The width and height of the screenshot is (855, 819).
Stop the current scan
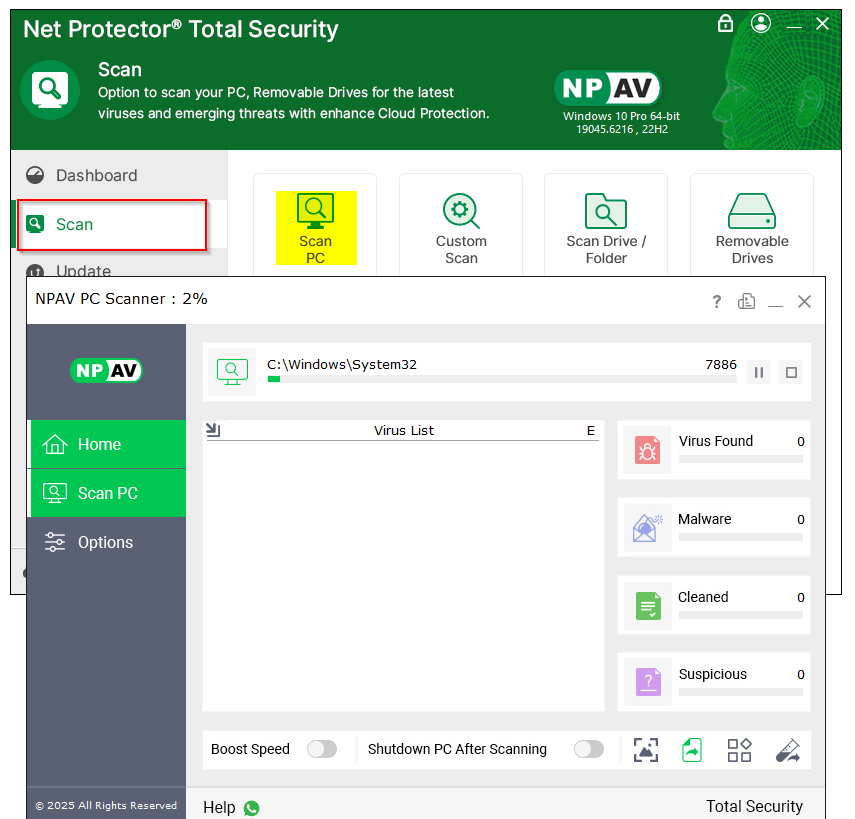click(x=791, y=372)
